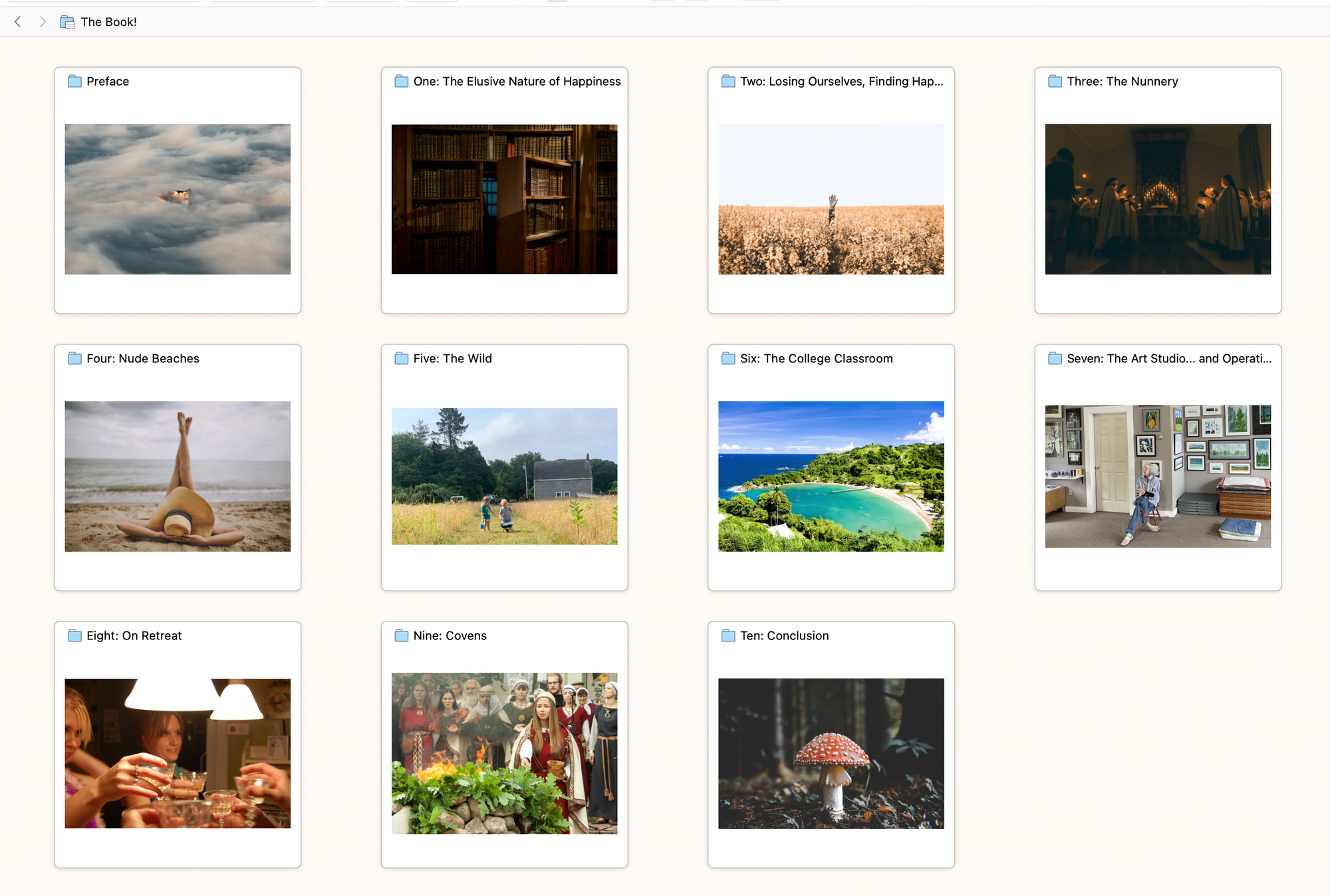Open the "Eight: On Retreat" chapter
Image resolution: width=1330 pixels, height=896 pixels.
[x=133, y=635]
